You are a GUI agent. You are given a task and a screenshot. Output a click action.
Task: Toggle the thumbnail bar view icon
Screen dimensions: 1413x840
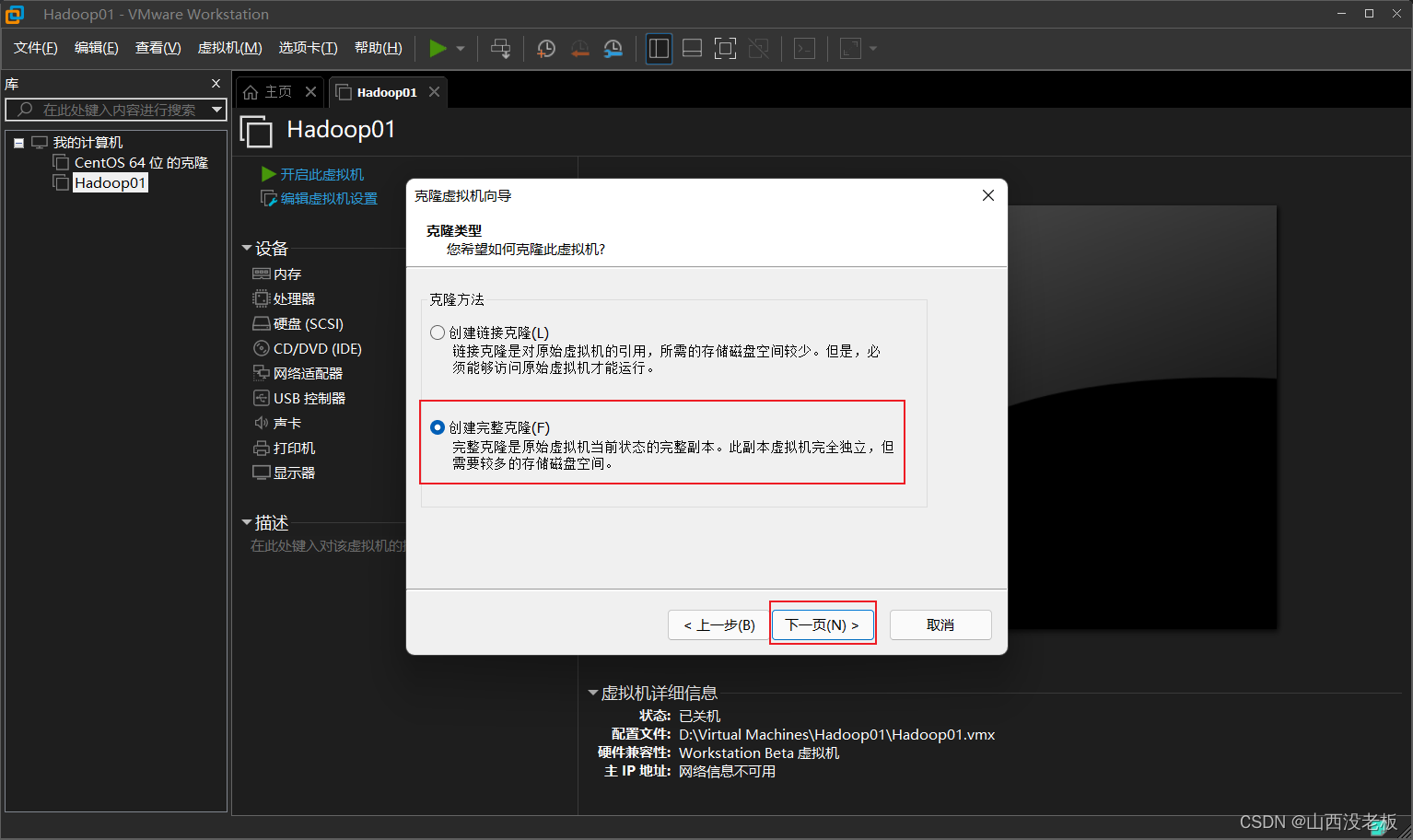pos(692,49)
